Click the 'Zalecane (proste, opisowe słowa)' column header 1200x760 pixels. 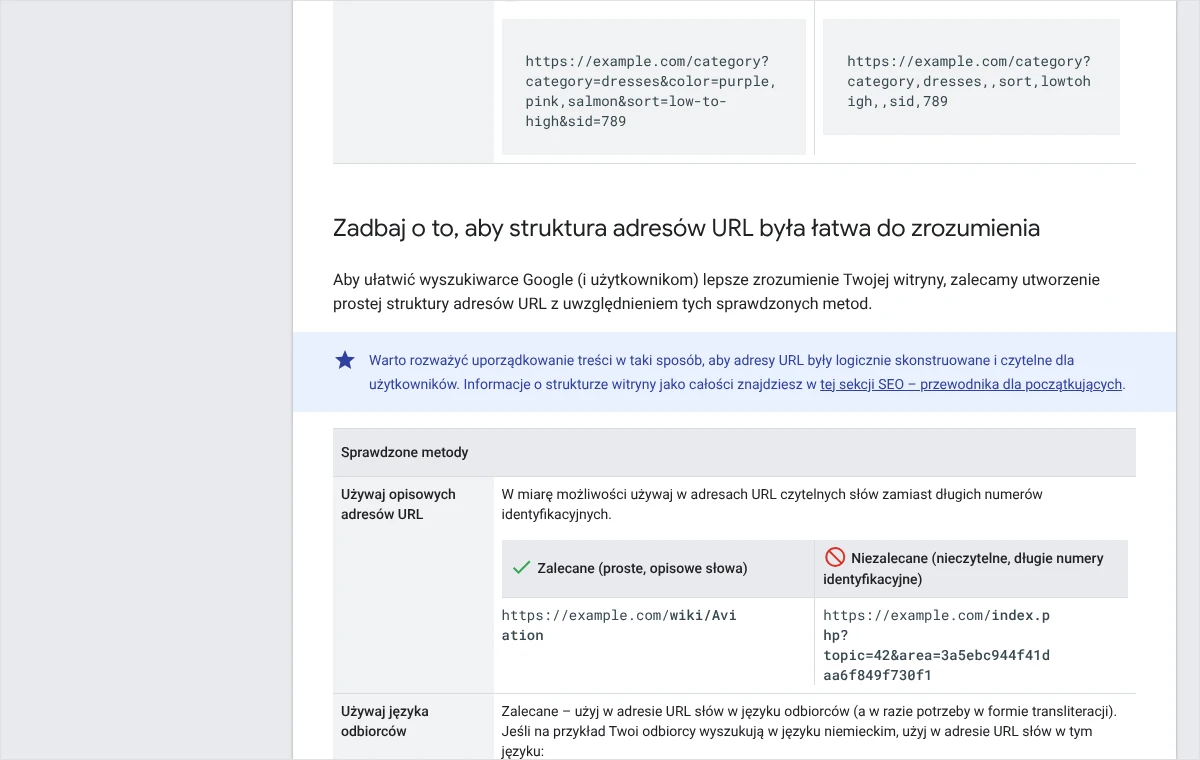coord(658,569)
